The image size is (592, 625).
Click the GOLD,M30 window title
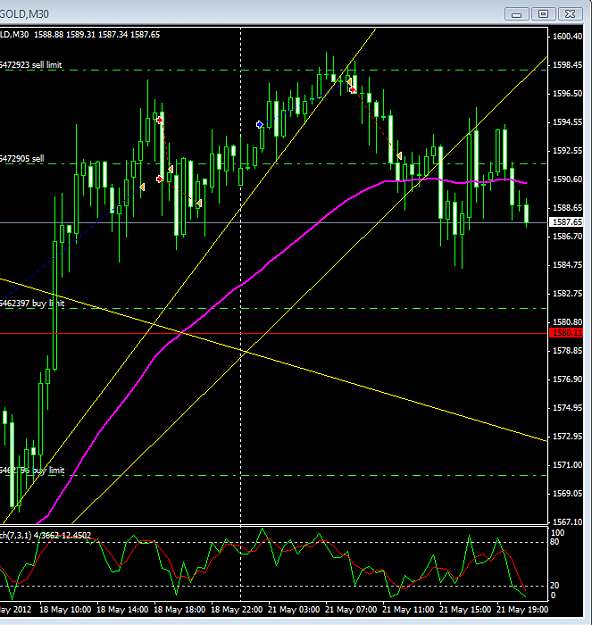(x=24, y=14)
